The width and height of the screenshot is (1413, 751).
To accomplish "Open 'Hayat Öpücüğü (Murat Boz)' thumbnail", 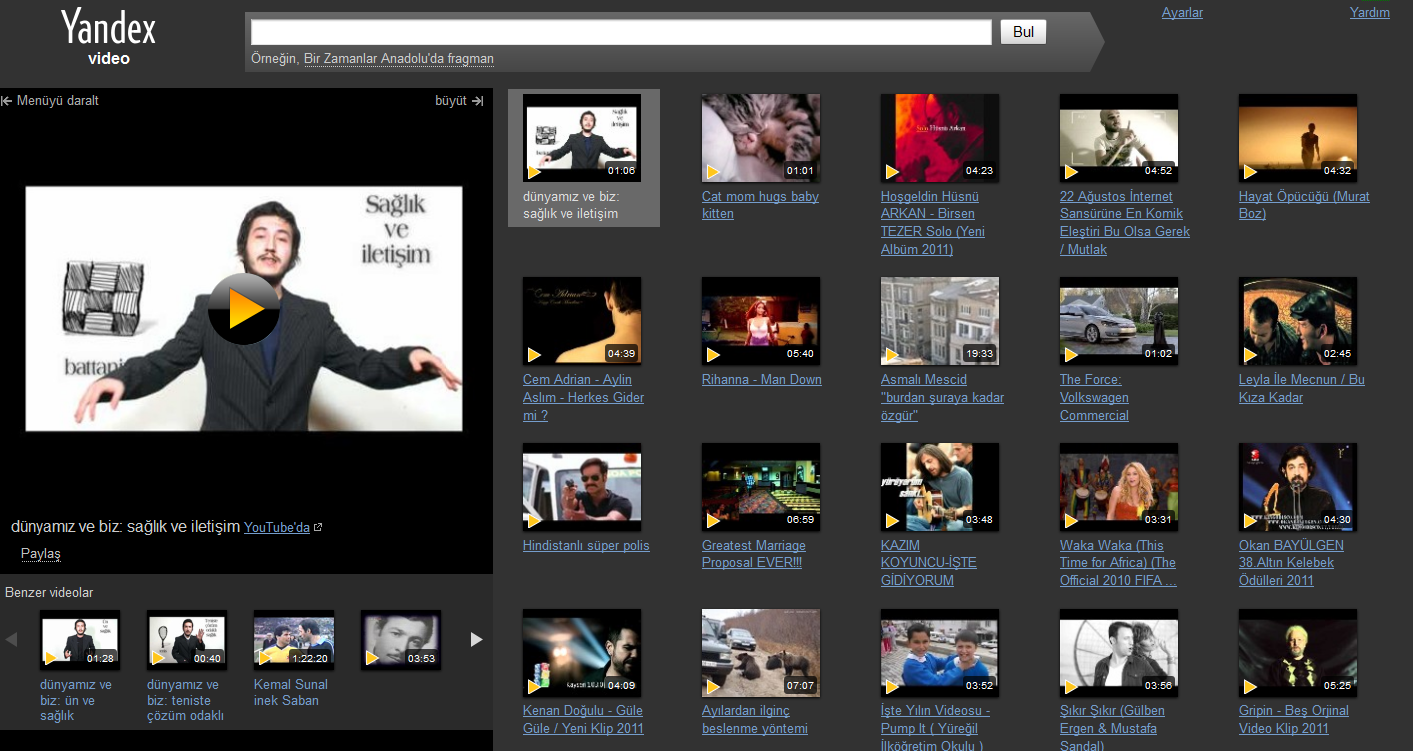I will 1298,138.
